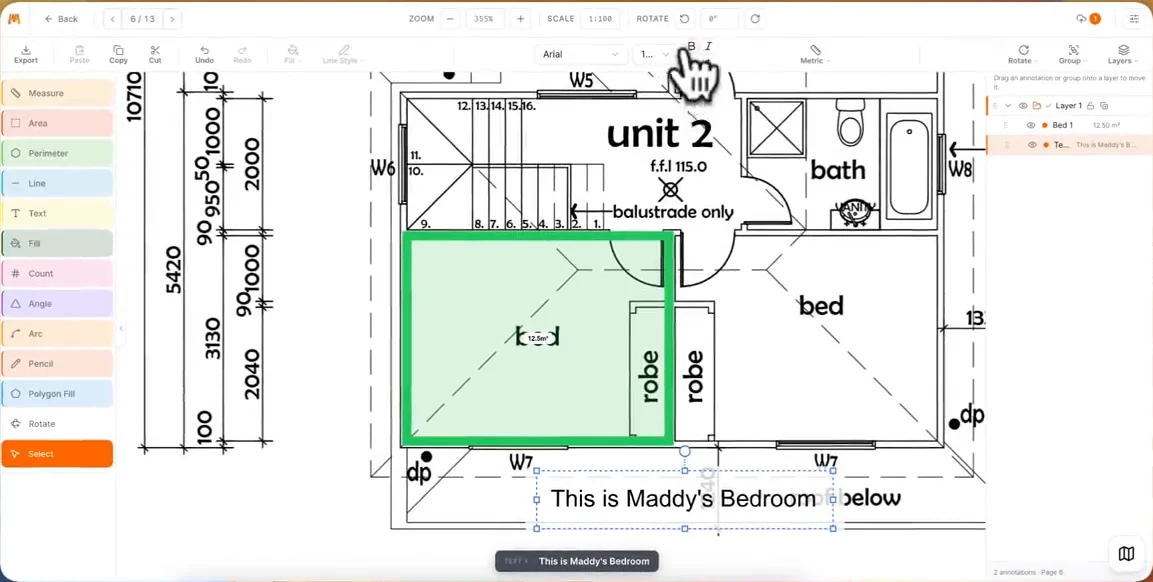Open the Metric units dropdown

tap(815, 54)
